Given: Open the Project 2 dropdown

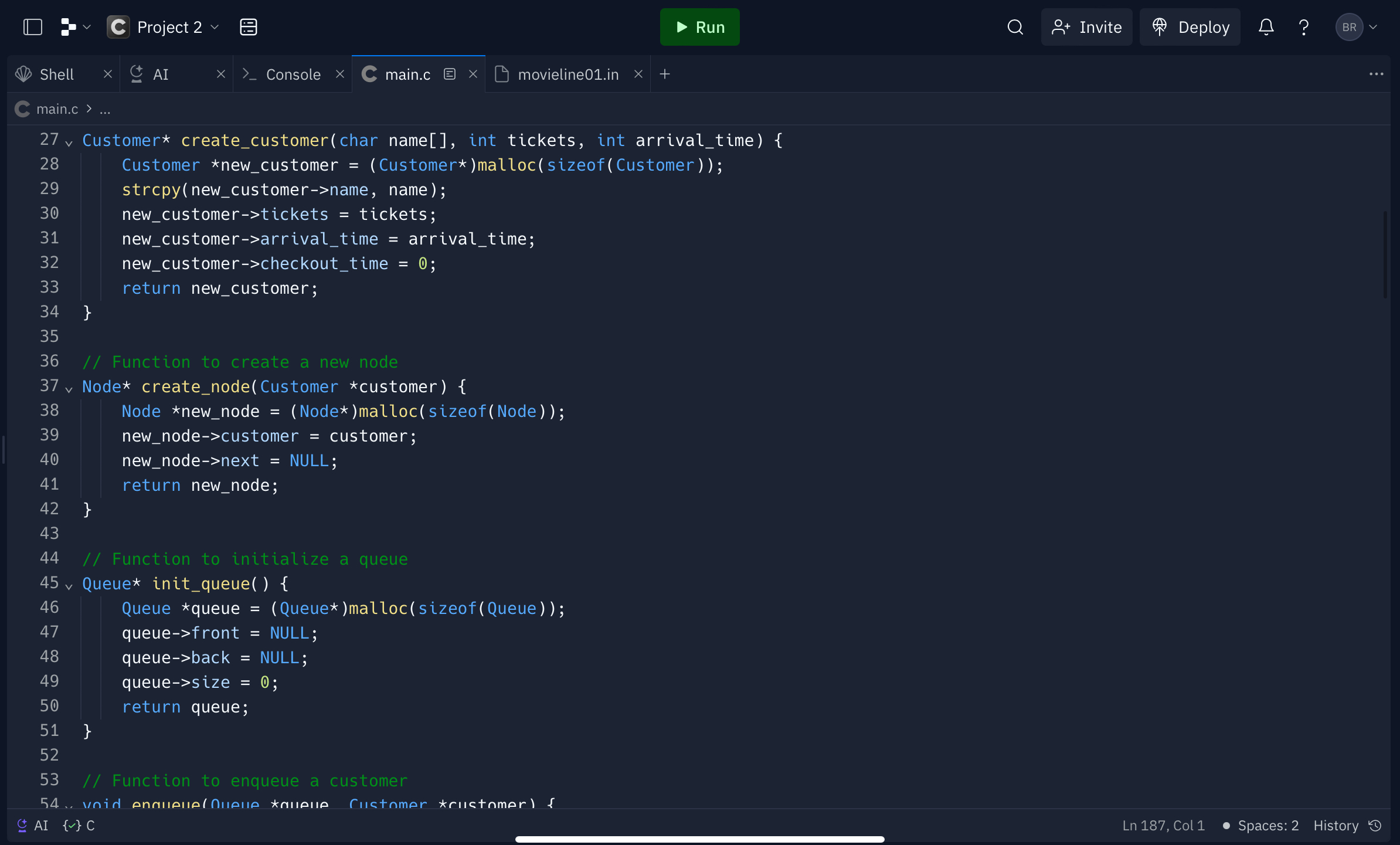Looking at the screenshot, I should click(215, 27).
